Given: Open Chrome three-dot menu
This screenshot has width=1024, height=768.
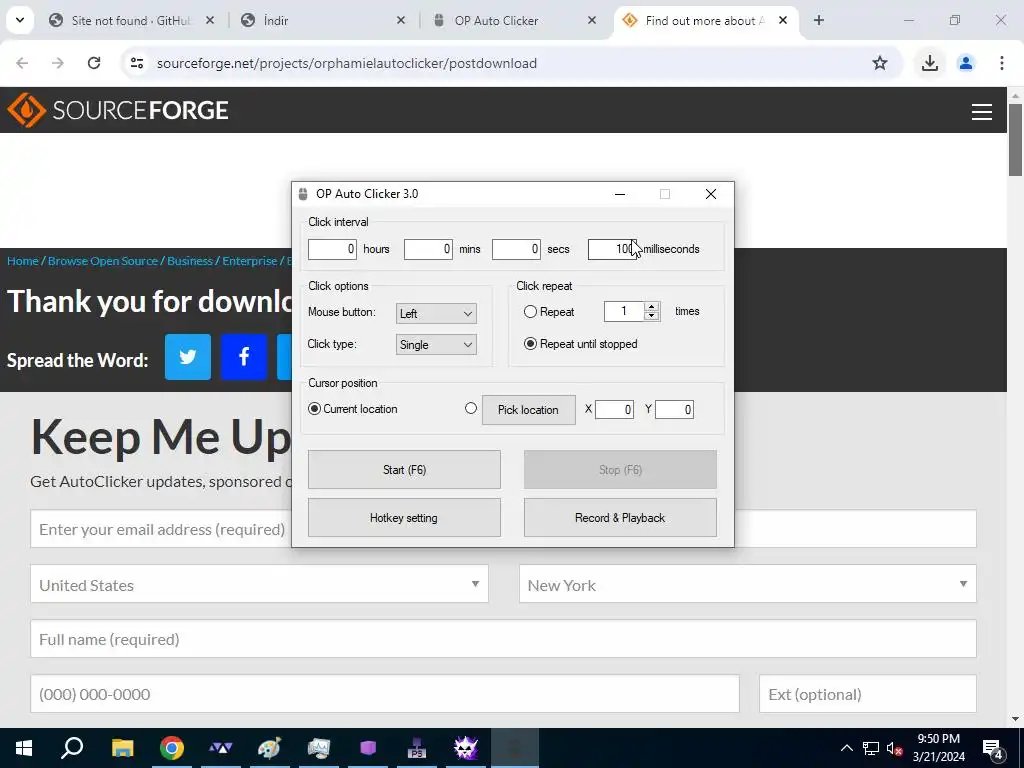Looking at the screenshot, I should tap(1001, 63).
